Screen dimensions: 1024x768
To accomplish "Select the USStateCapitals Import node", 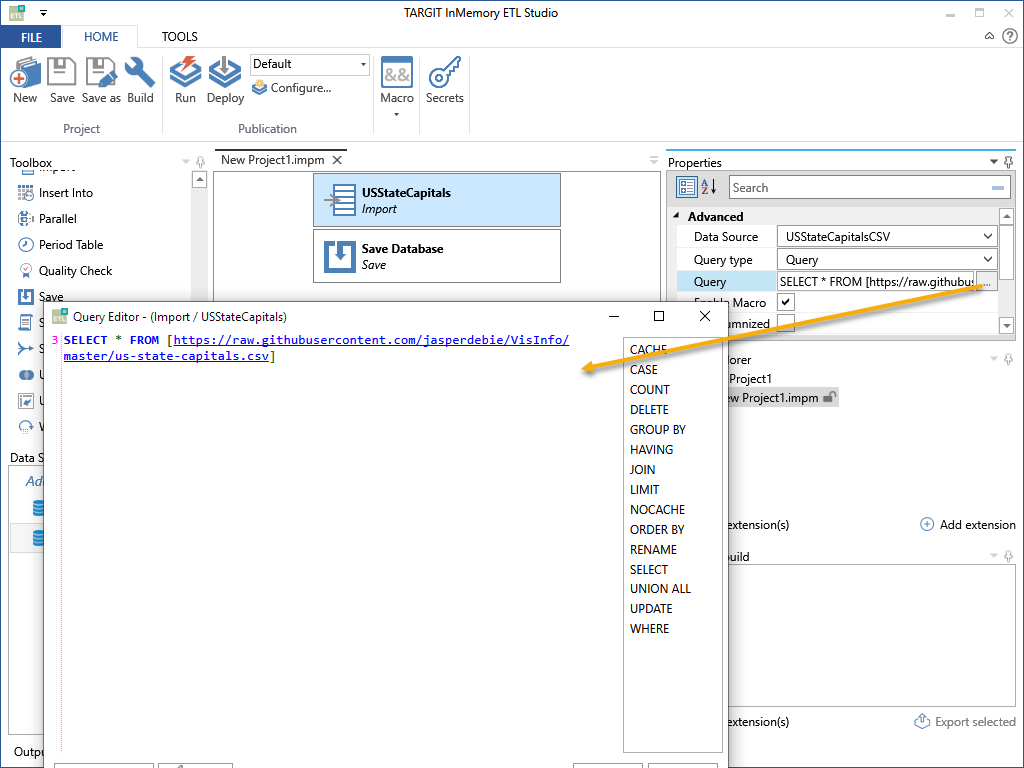I will 437,200.
